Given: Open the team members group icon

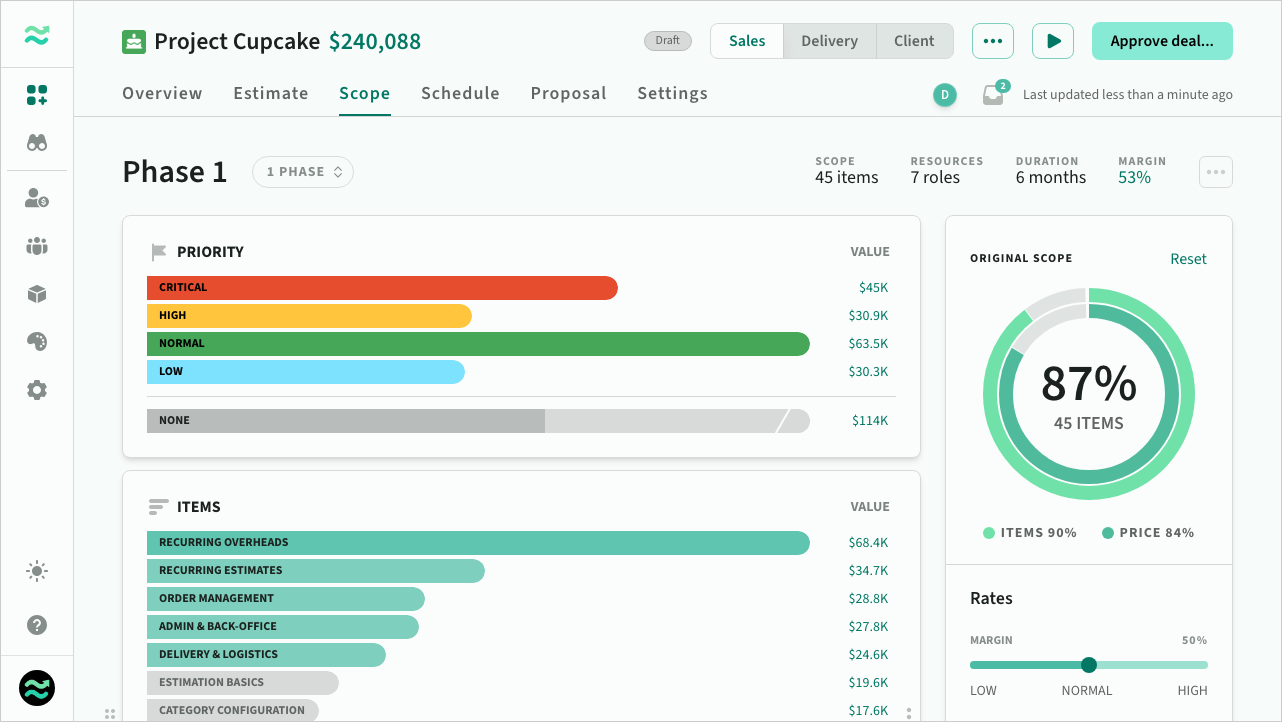Looking at the screenshot, I should point(37,246).
